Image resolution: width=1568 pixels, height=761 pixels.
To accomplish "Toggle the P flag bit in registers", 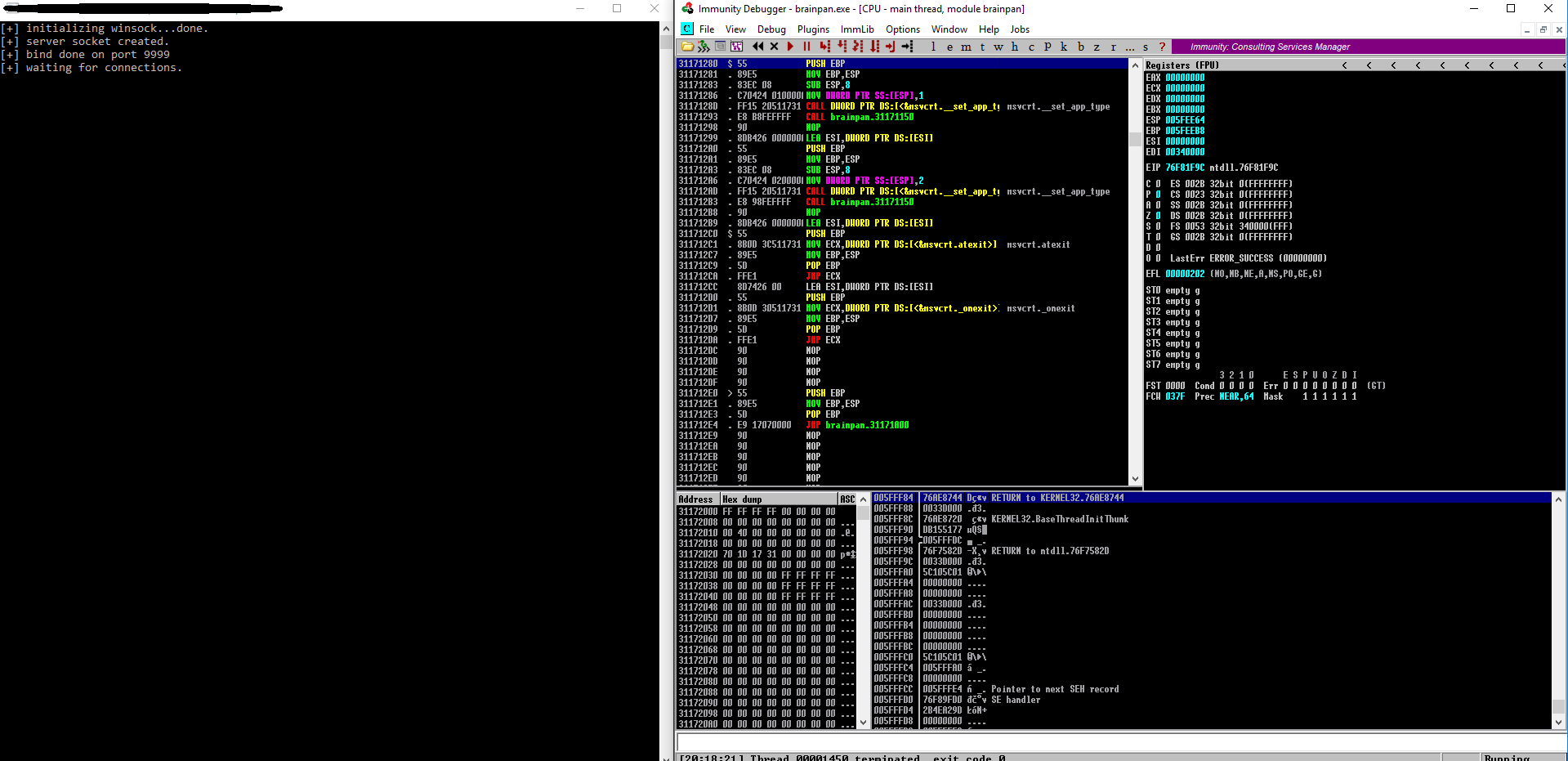I will (1158, 195).
